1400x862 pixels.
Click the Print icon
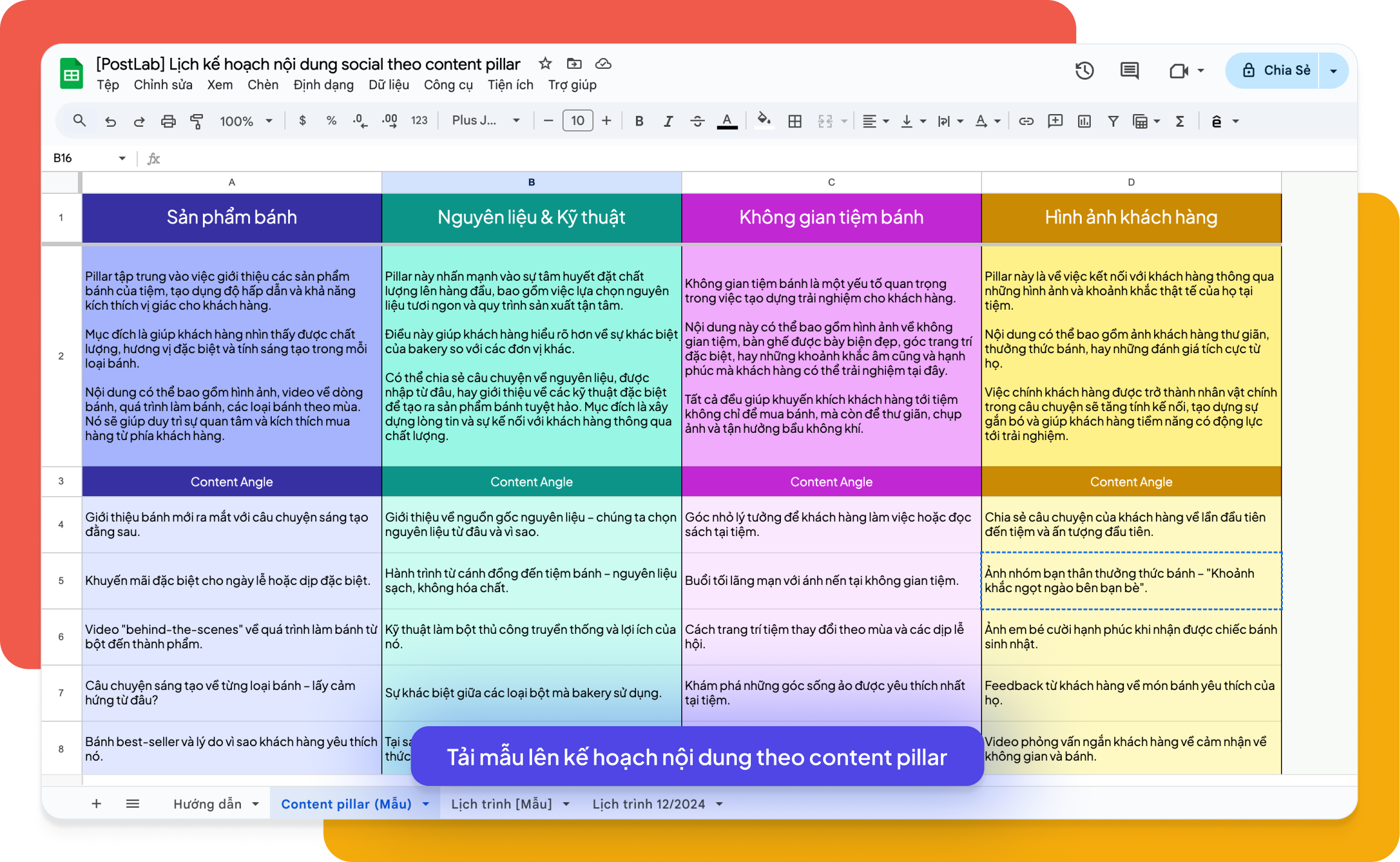coord(168,121)
